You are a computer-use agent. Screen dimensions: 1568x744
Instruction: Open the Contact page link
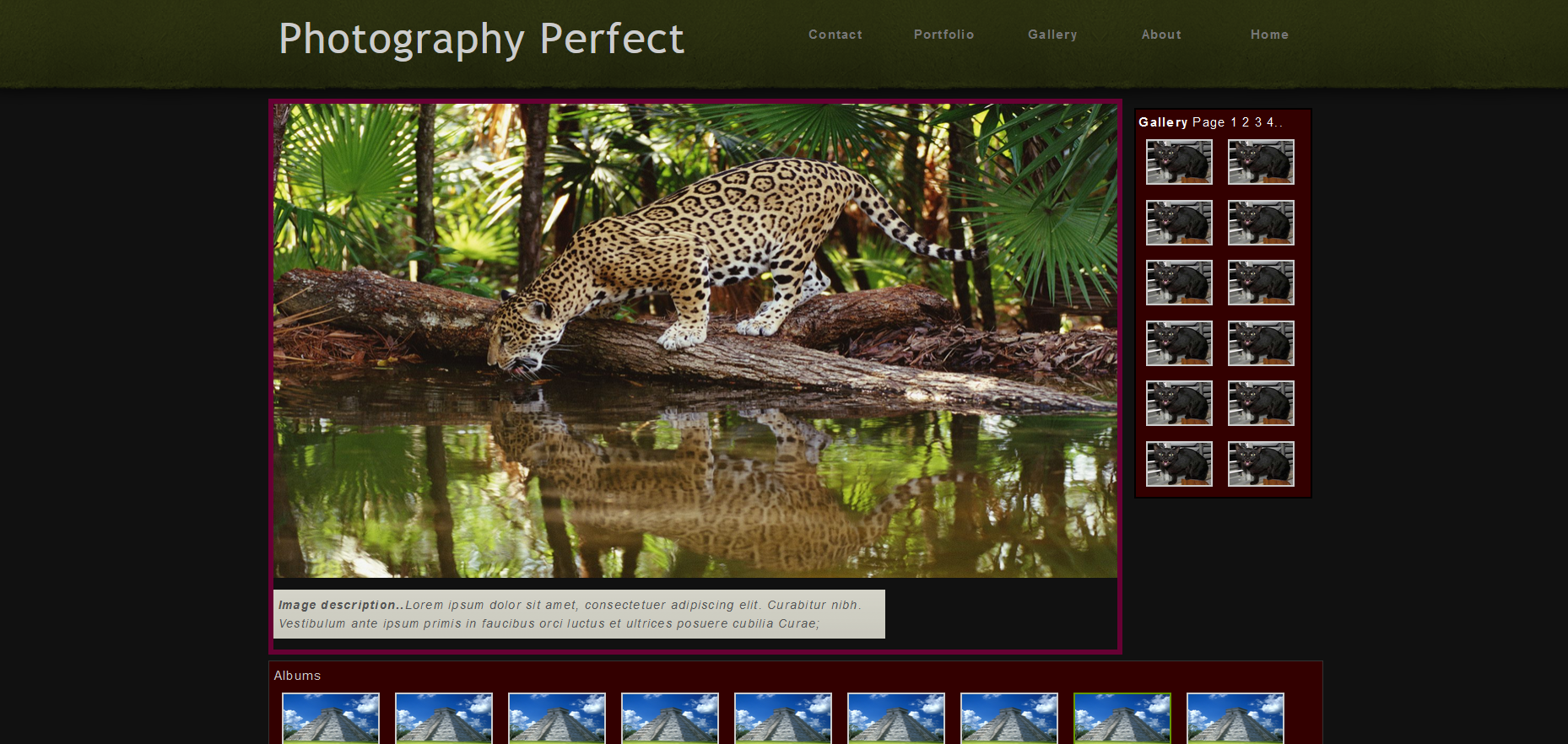click(x=835, y=35)
